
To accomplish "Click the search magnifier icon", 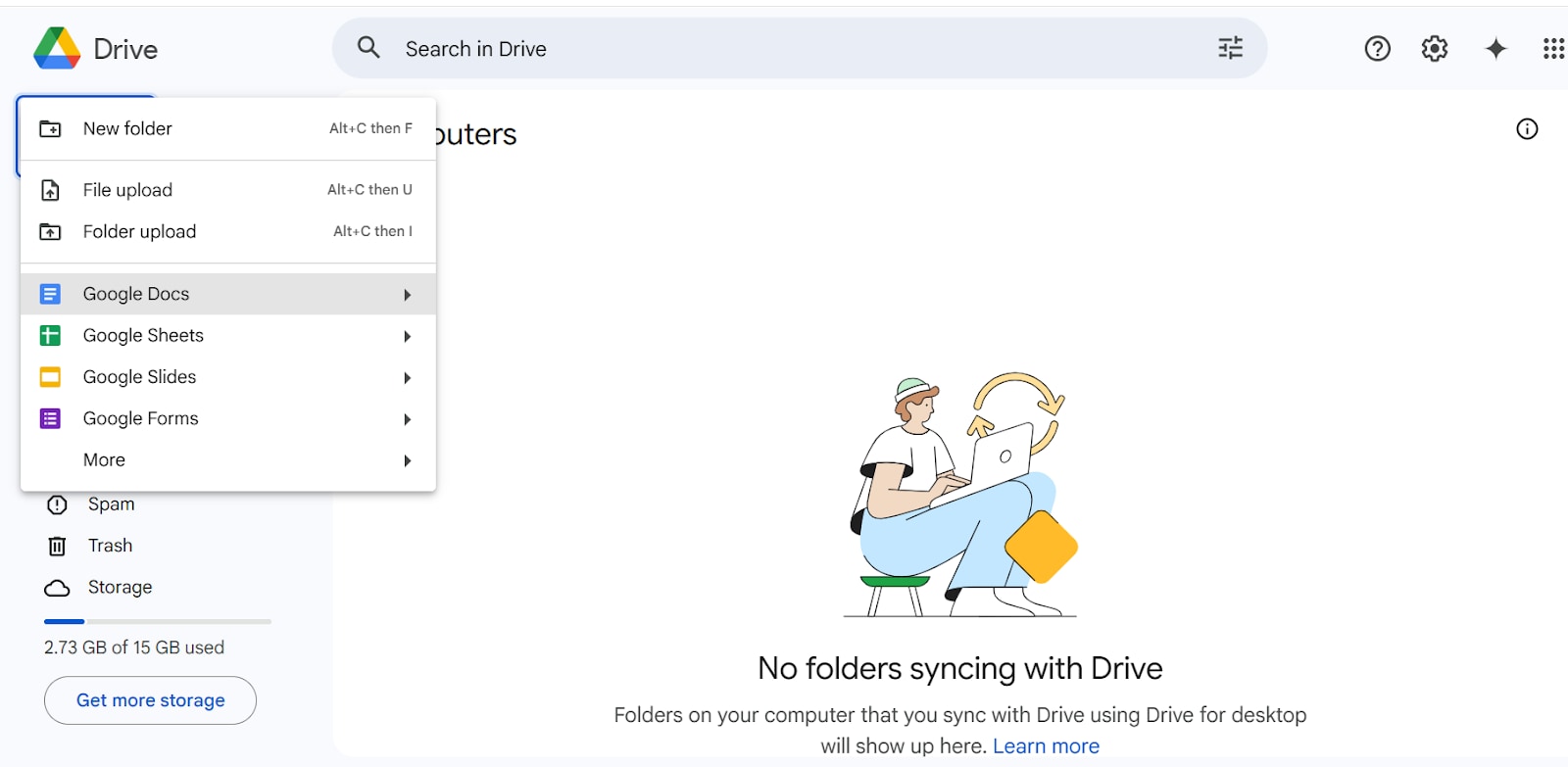I will (x=368, y=47).
